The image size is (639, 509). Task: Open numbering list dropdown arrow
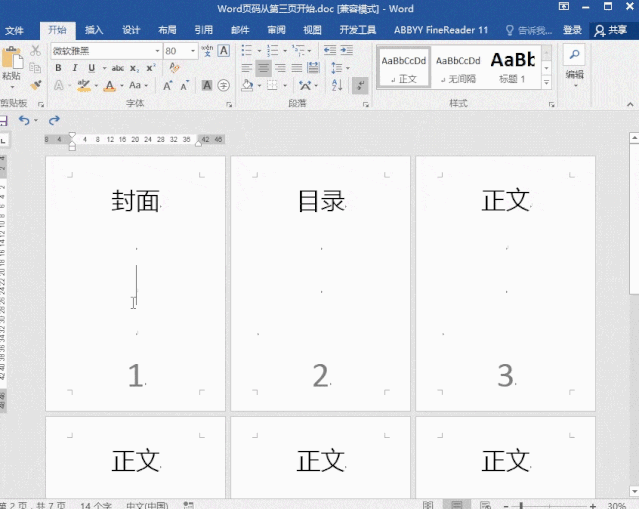285,51
